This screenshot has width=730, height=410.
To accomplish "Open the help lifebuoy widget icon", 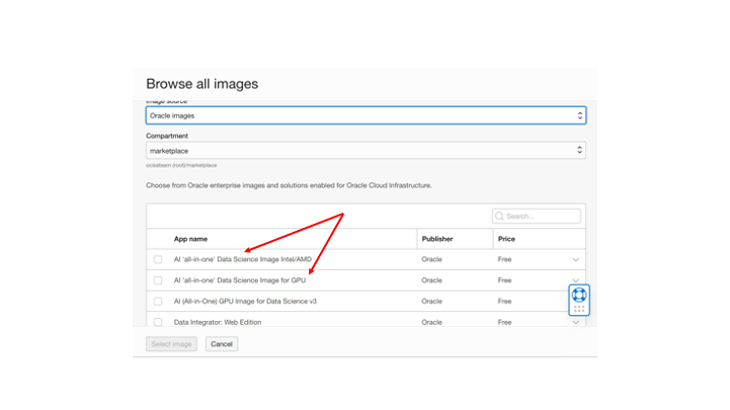I will click(579, 295).
